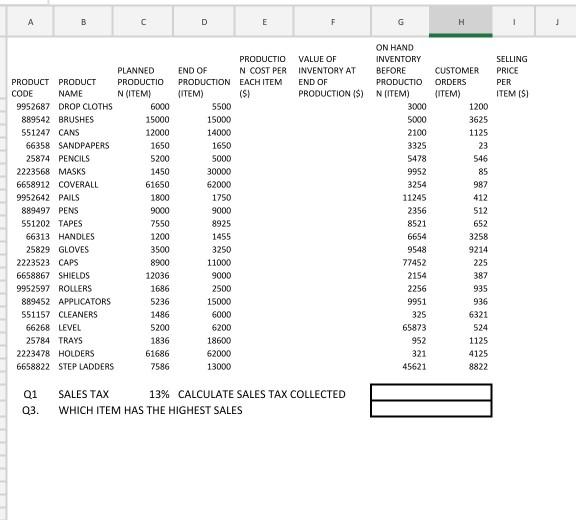
Task: Select the PAILS product name cell
Action: (x=69, y=198)
